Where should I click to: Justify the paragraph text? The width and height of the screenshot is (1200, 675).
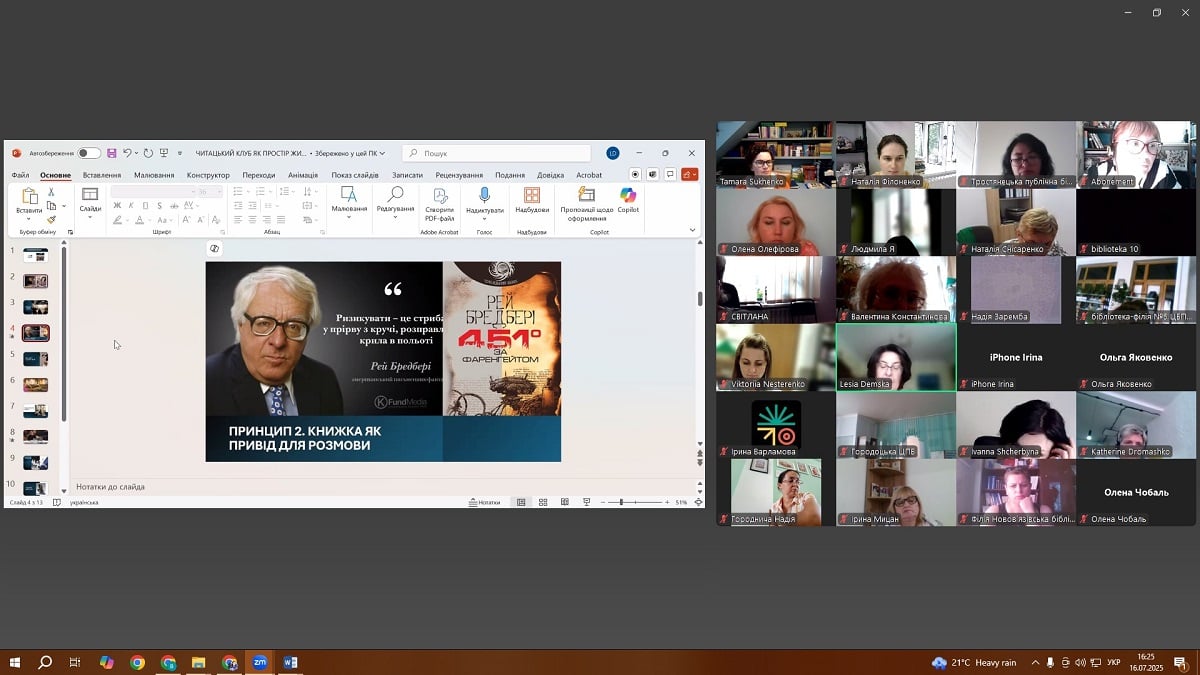click(279, 219)
